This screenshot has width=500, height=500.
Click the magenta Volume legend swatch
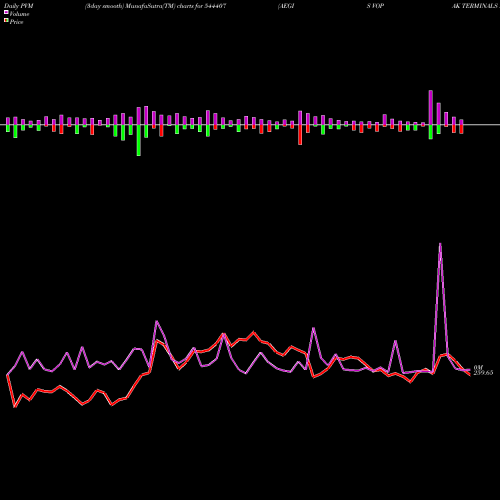[x=6, y=13]
